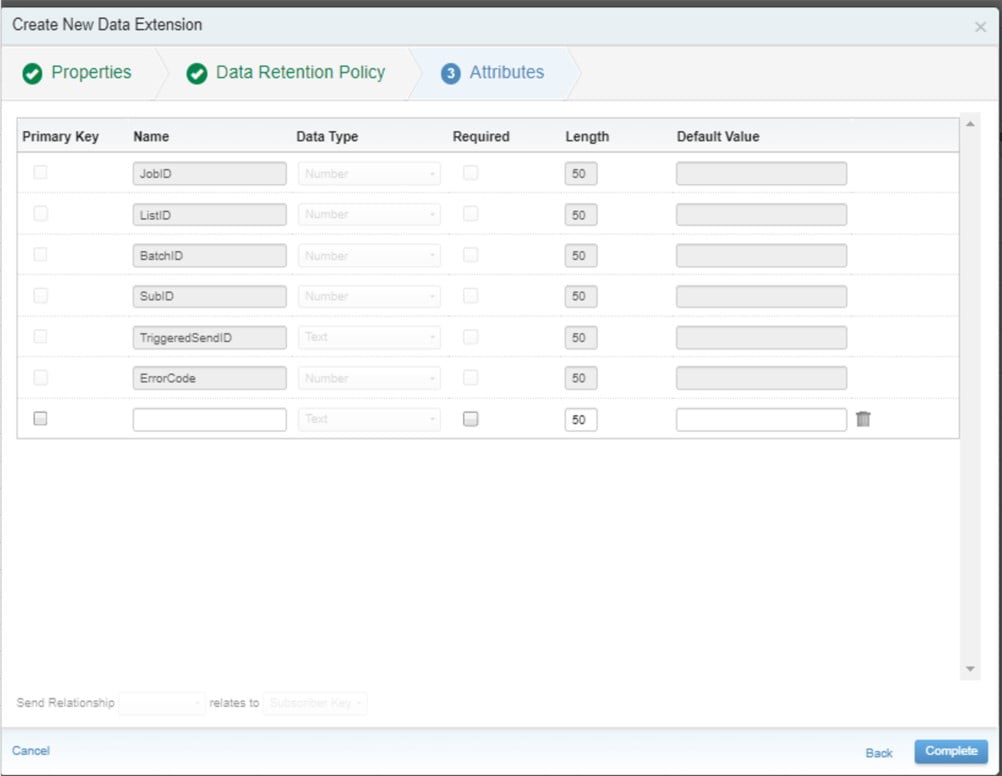This screenshot has width=1002, height=776.
Task: Click the Cancel link
Action: (x=31, y=750)
